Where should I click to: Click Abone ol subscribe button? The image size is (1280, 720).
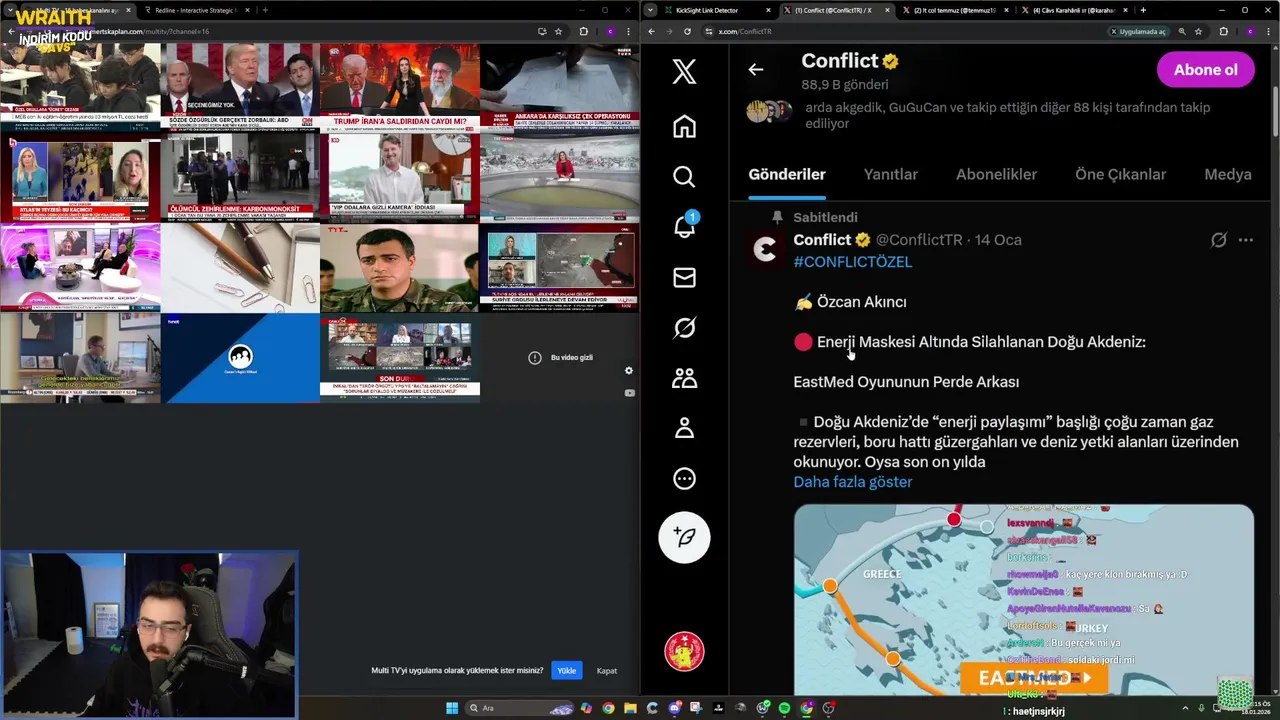pyautogui.click(x=1205, y=69)
